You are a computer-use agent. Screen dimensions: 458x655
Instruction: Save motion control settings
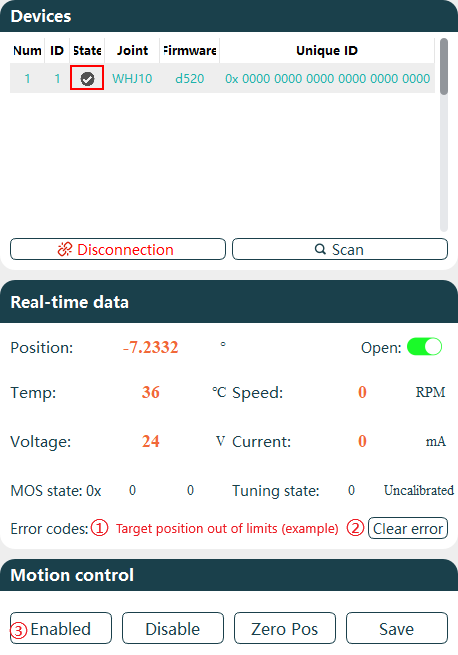[x=397, y=628]
